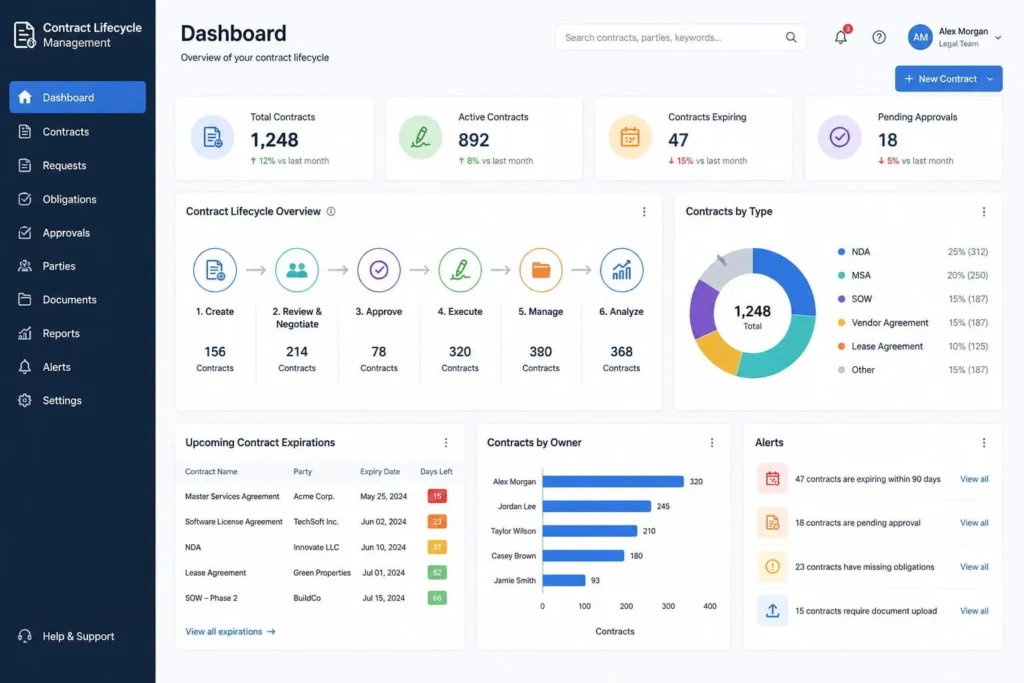Open the Upcoming Contract Expirations overflow menu

click(x=446, y=442)
